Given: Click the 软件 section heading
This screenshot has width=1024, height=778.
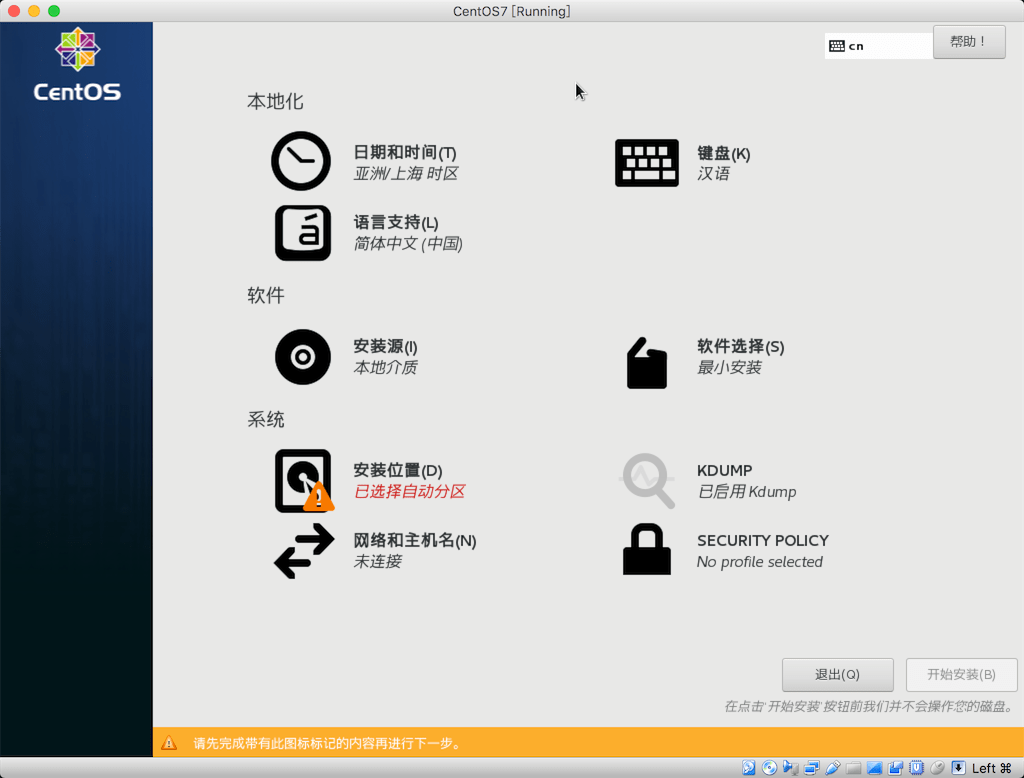Looking at the screenshot, I should pos(266,295).
